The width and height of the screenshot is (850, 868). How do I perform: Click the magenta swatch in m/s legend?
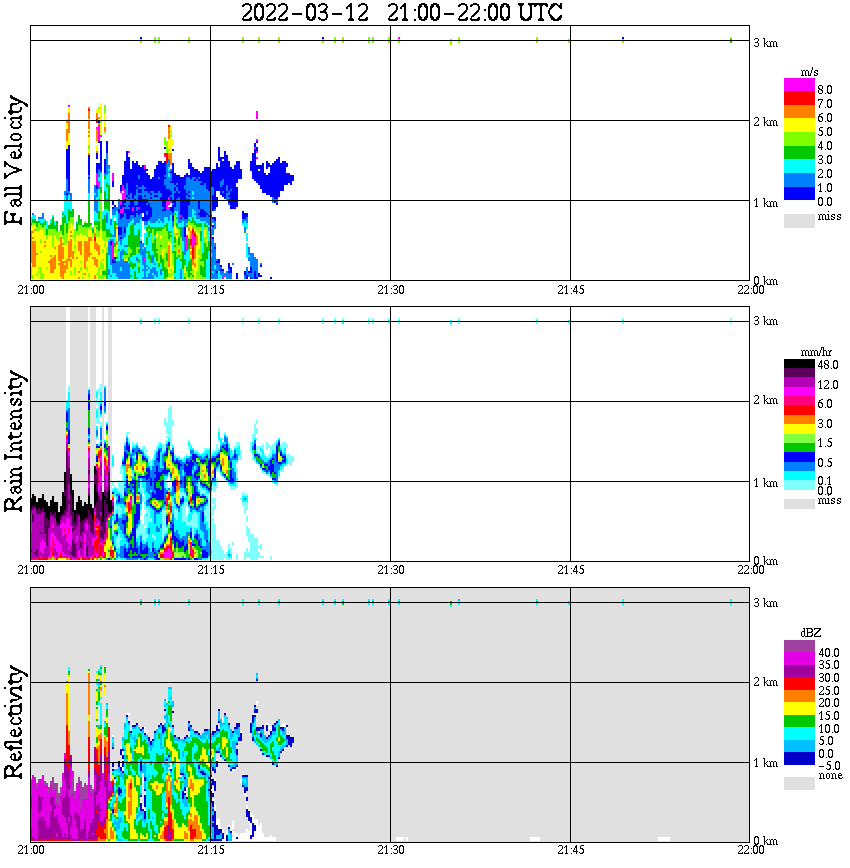(x=799, y=85)
